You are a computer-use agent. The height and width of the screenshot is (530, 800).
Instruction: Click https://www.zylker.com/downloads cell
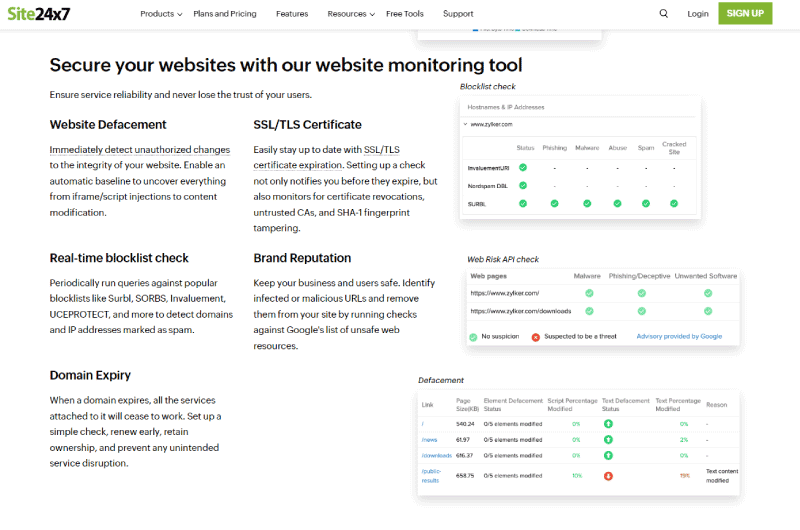(x=520, y=311)
